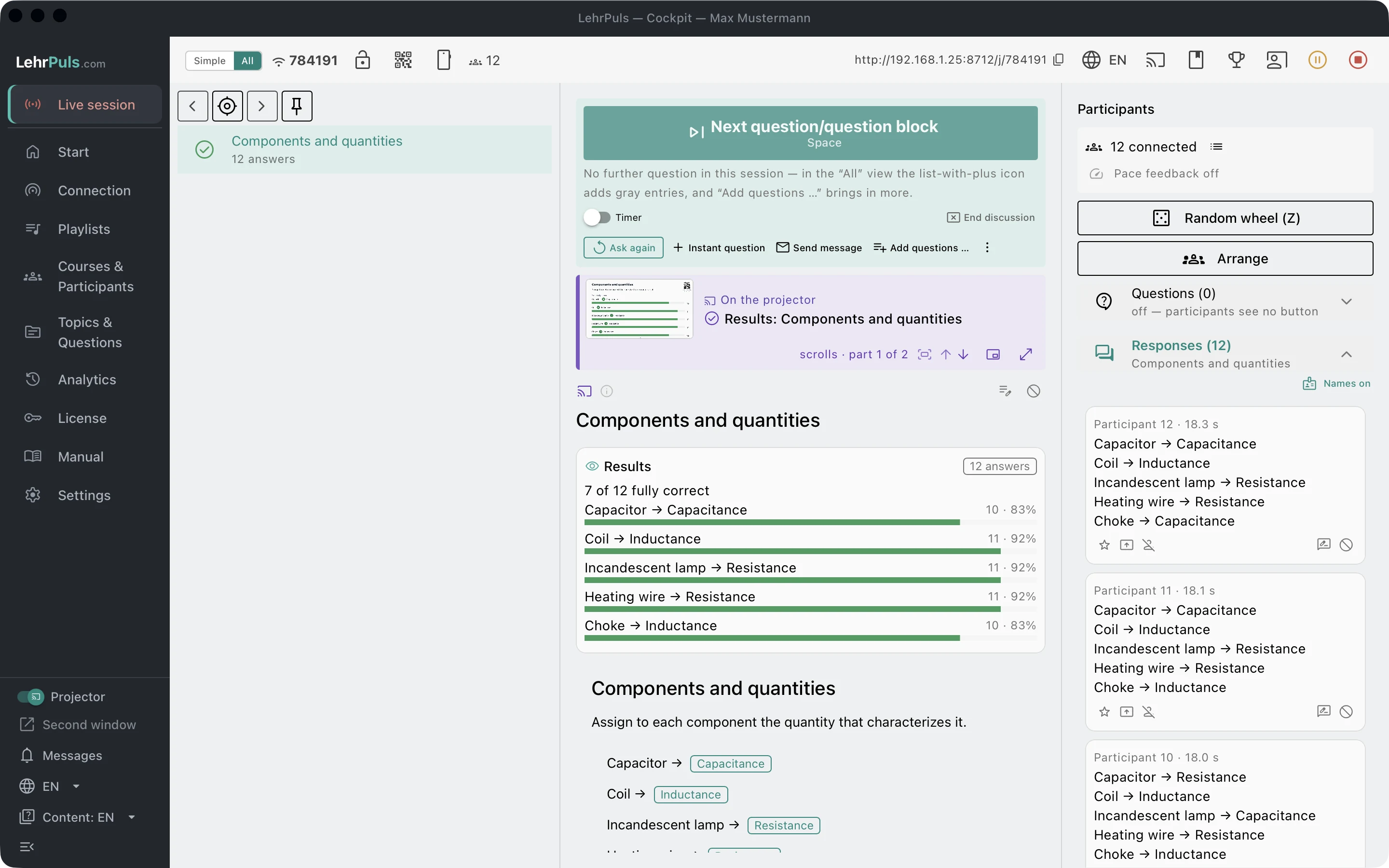The width and height of the screenshot is (1389, 868).
Task: Star Participant 12's response
Action: coord(1104,545)
